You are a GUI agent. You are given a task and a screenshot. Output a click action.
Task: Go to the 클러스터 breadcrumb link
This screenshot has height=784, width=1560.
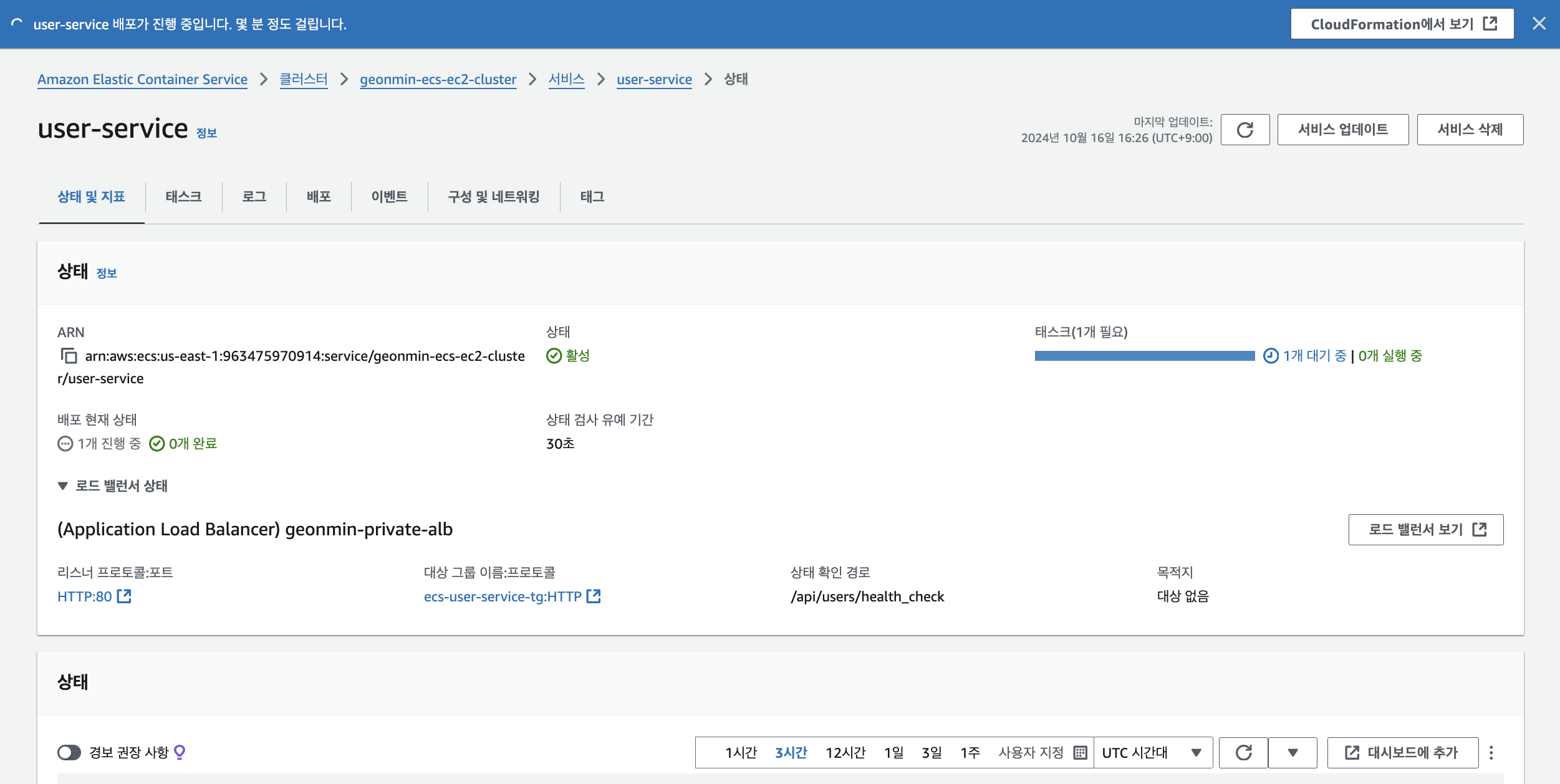[x=304, y=79]
